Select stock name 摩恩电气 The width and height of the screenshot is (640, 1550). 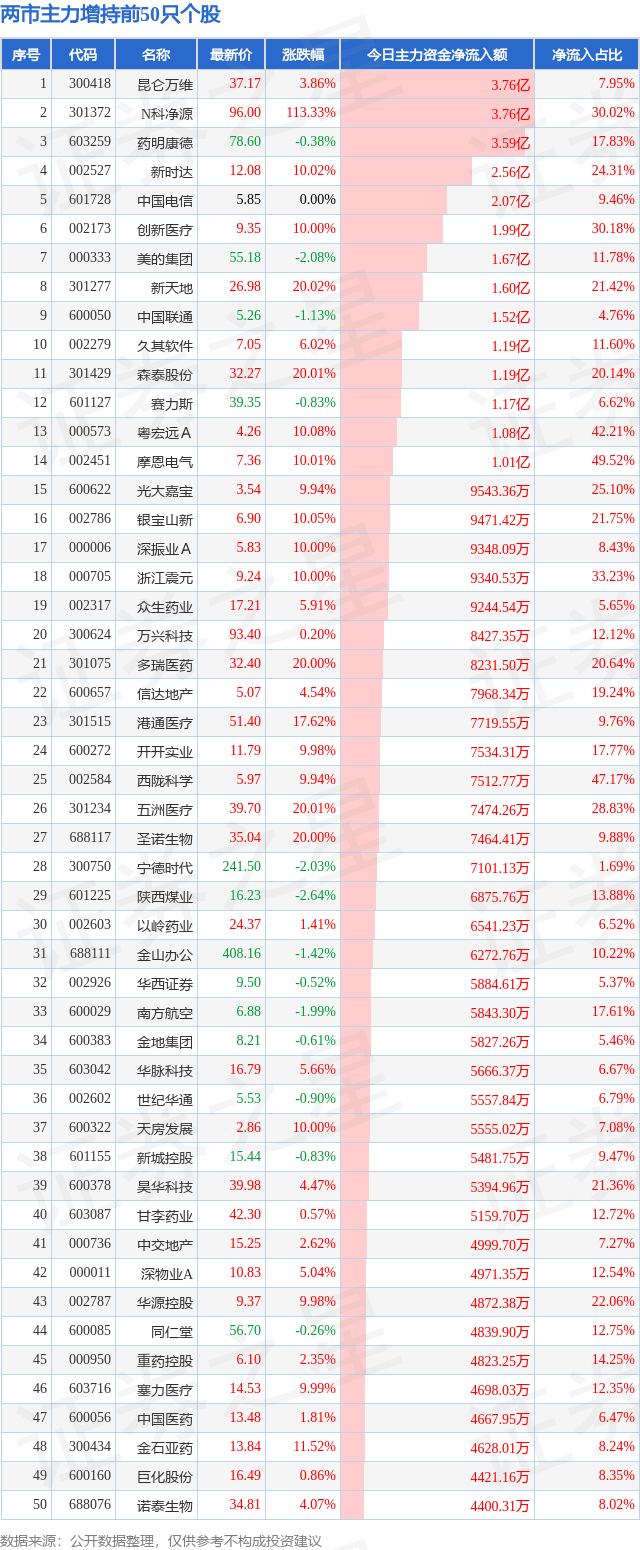165,461
